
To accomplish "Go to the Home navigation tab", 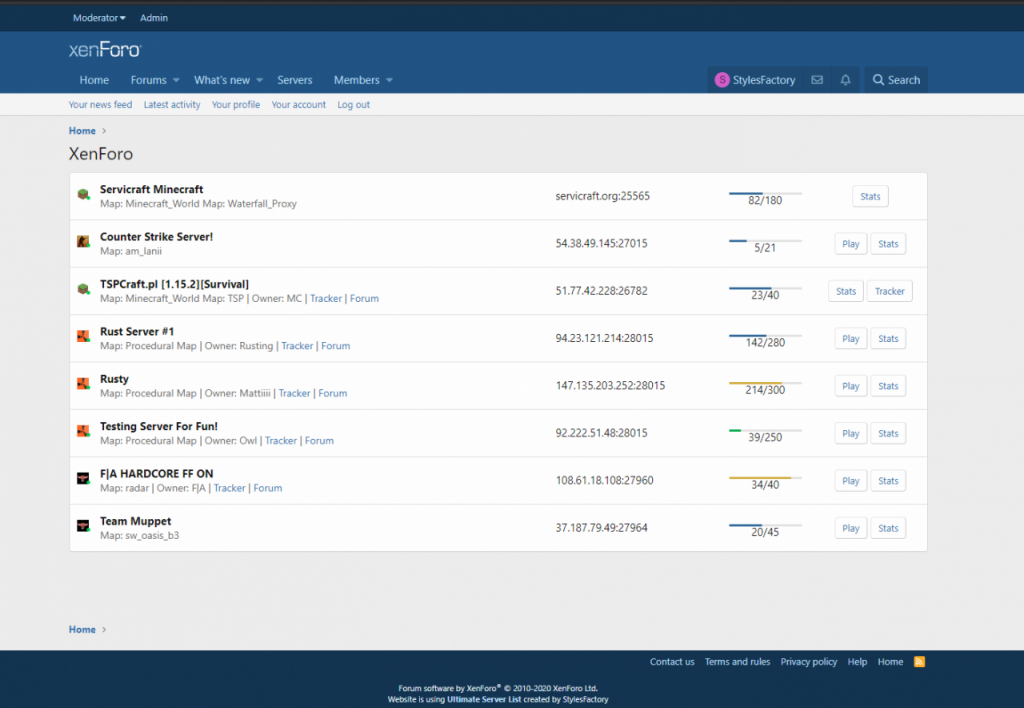I will pyautogui.click(x=94, y=80).
